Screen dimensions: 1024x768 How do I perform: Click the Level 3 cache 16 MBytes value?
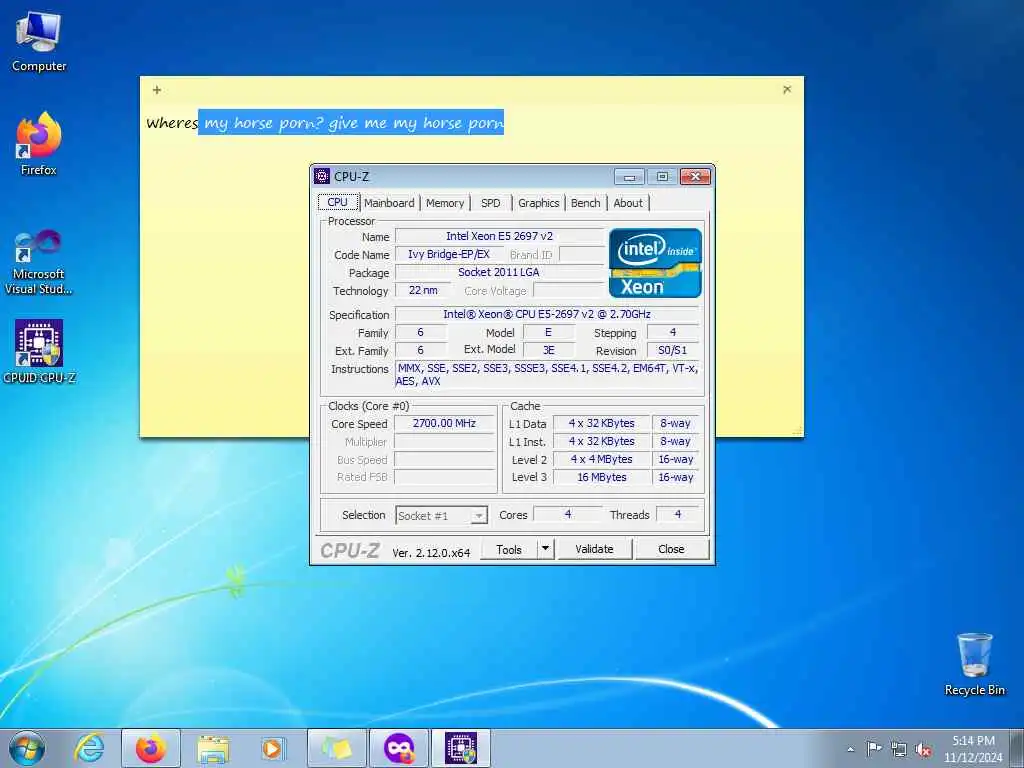coord(601,477)
